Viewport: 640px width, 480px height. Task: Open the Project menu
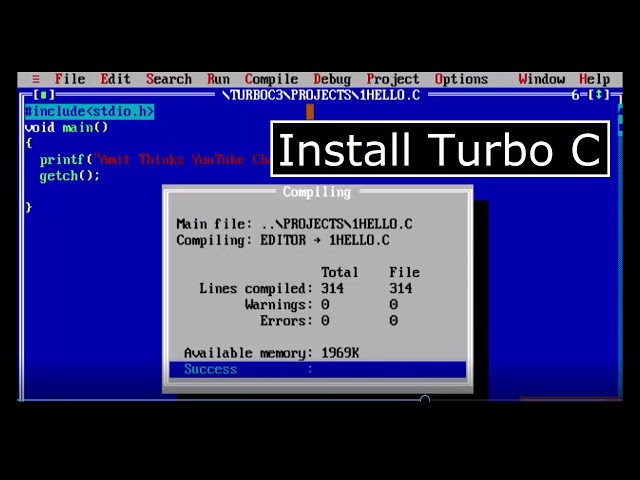click(393, 79)
